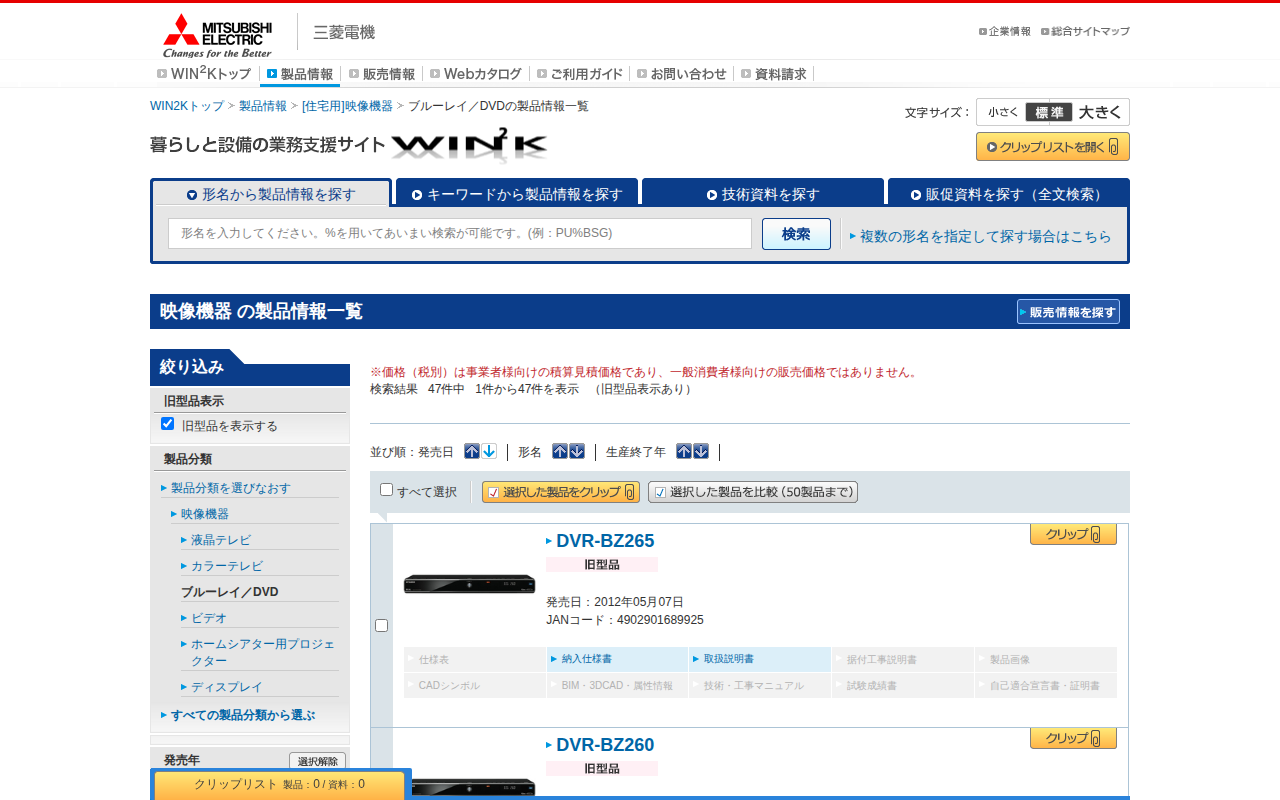The image size is (1280, 800).
Task: Open the DVR-BZ265 product link
Action: click(605, 541)
